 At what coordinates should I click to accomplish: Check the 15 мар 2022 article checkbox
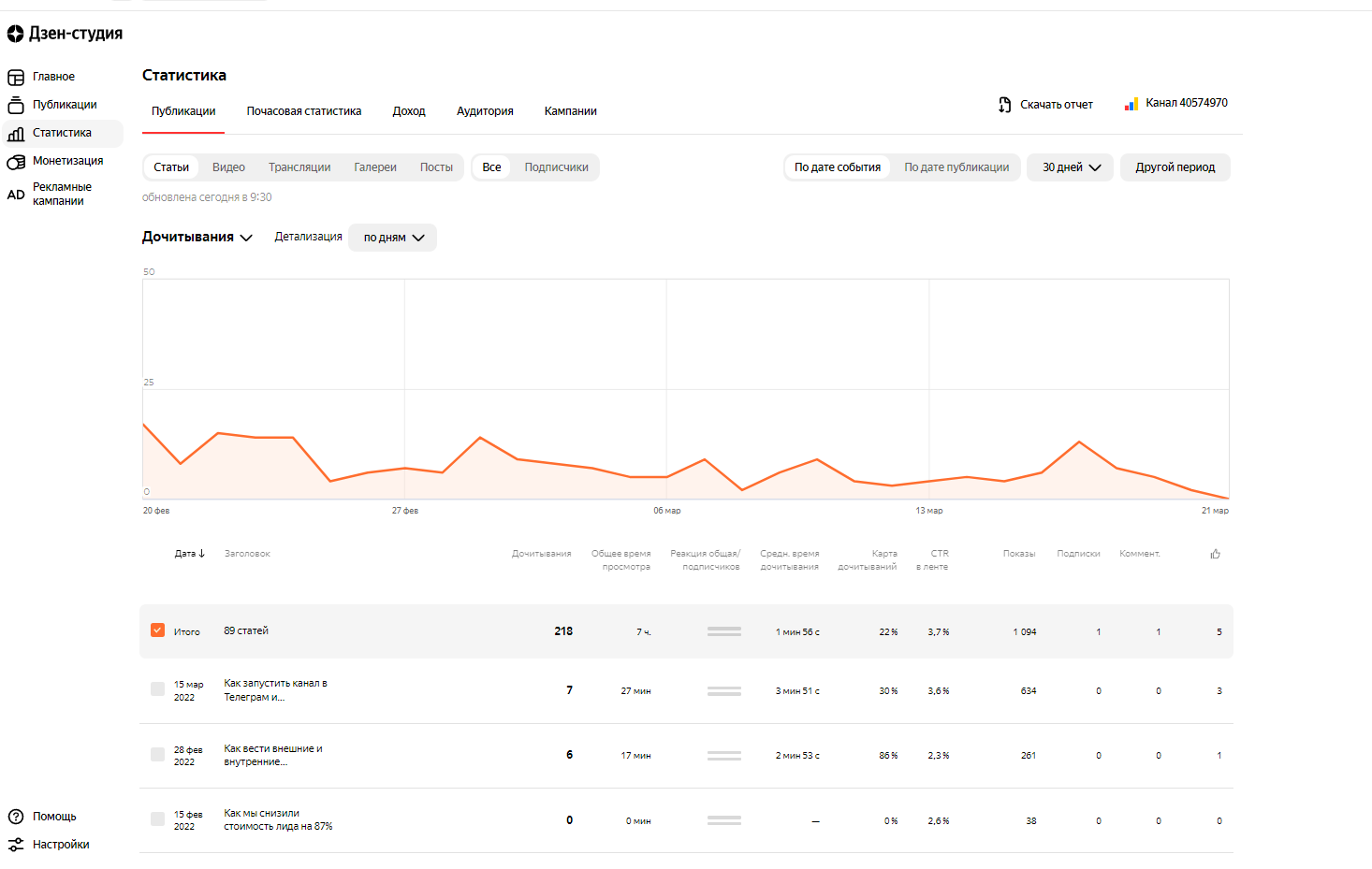pos(157,689)
